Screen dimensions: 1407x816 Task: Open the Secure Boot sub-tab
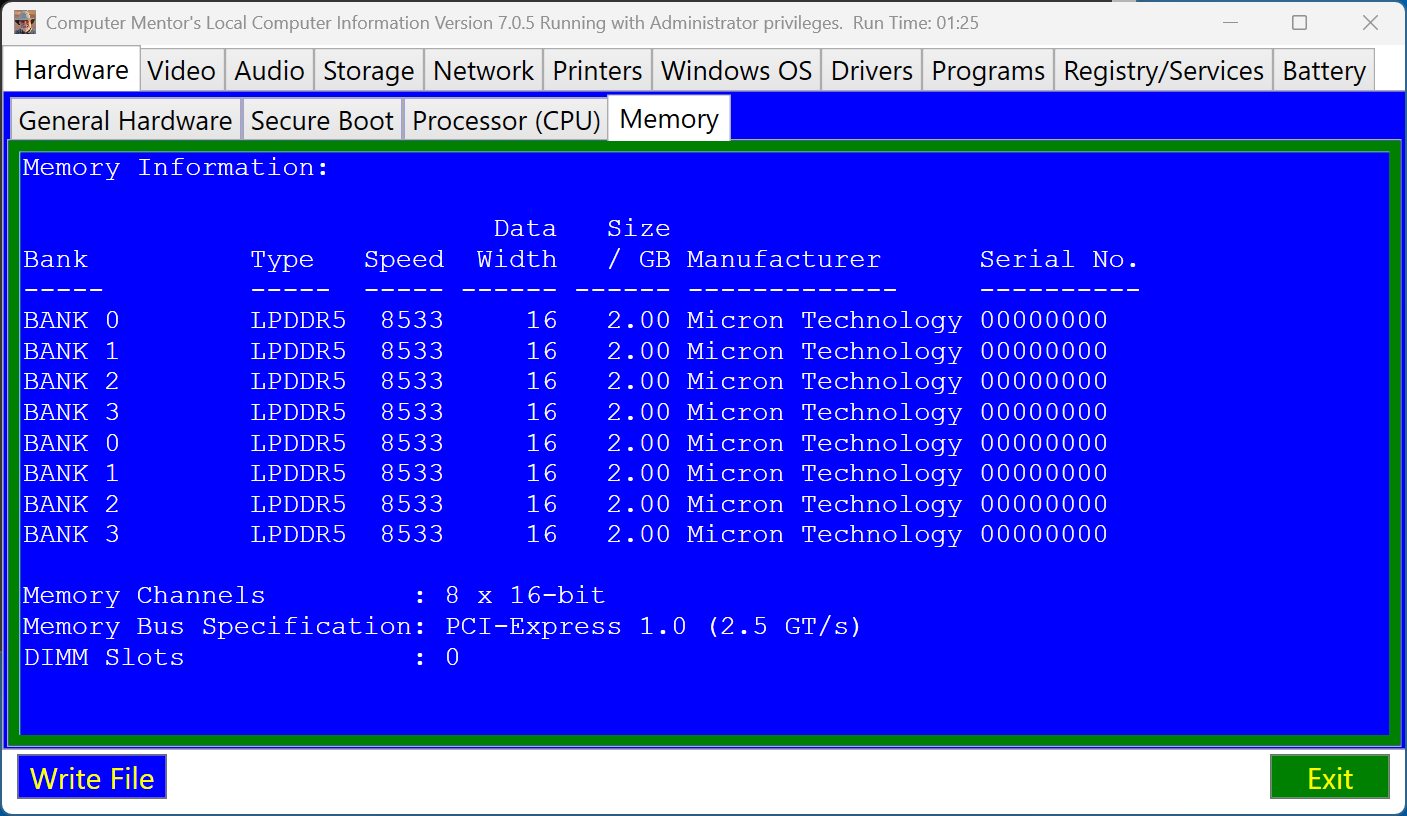(x=322, y=120)
